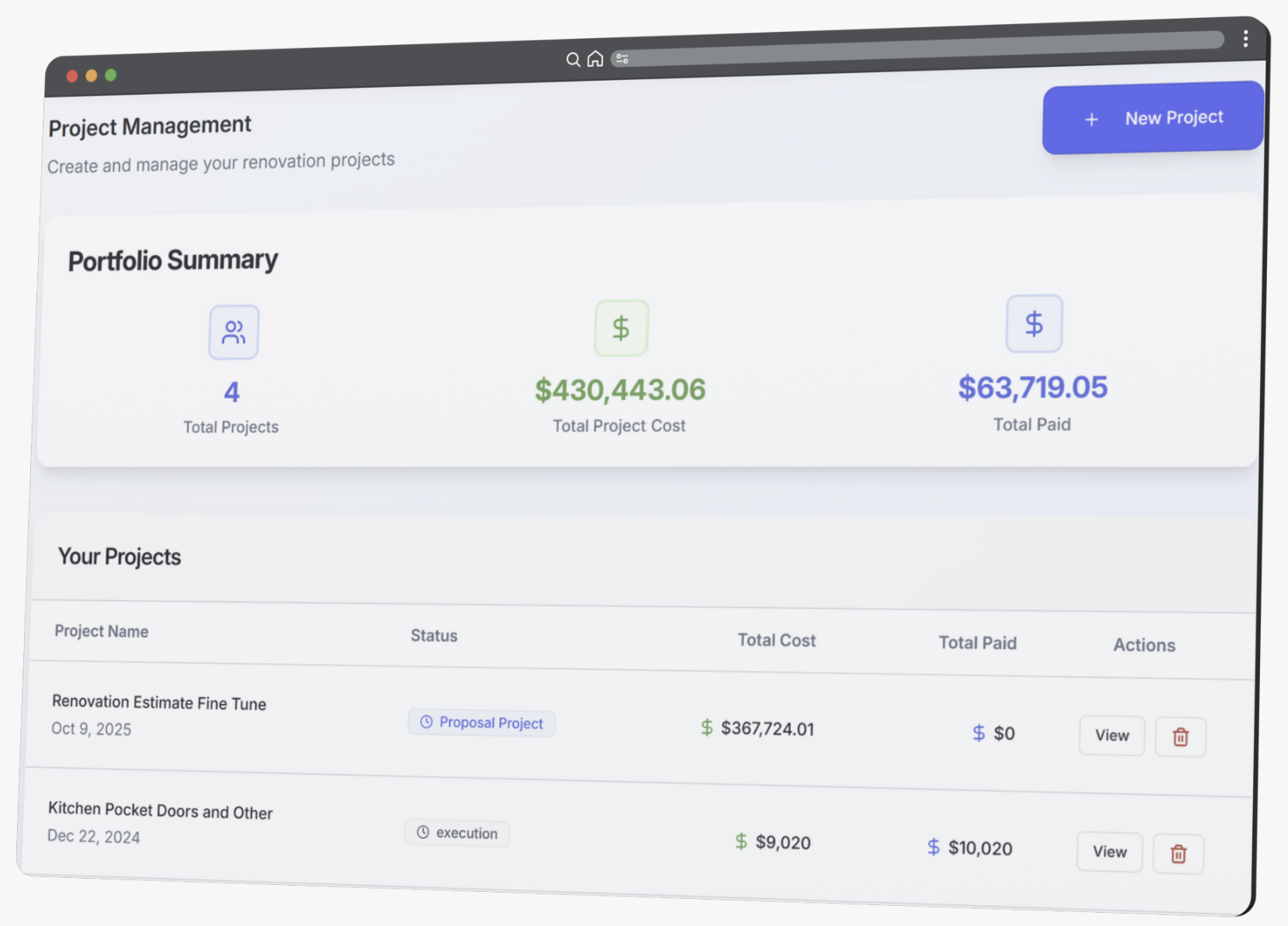The width and height of the screenshot is (1288, 926).
Task: Click the Oct 9, 2025 date text
Action: (91, 729)
